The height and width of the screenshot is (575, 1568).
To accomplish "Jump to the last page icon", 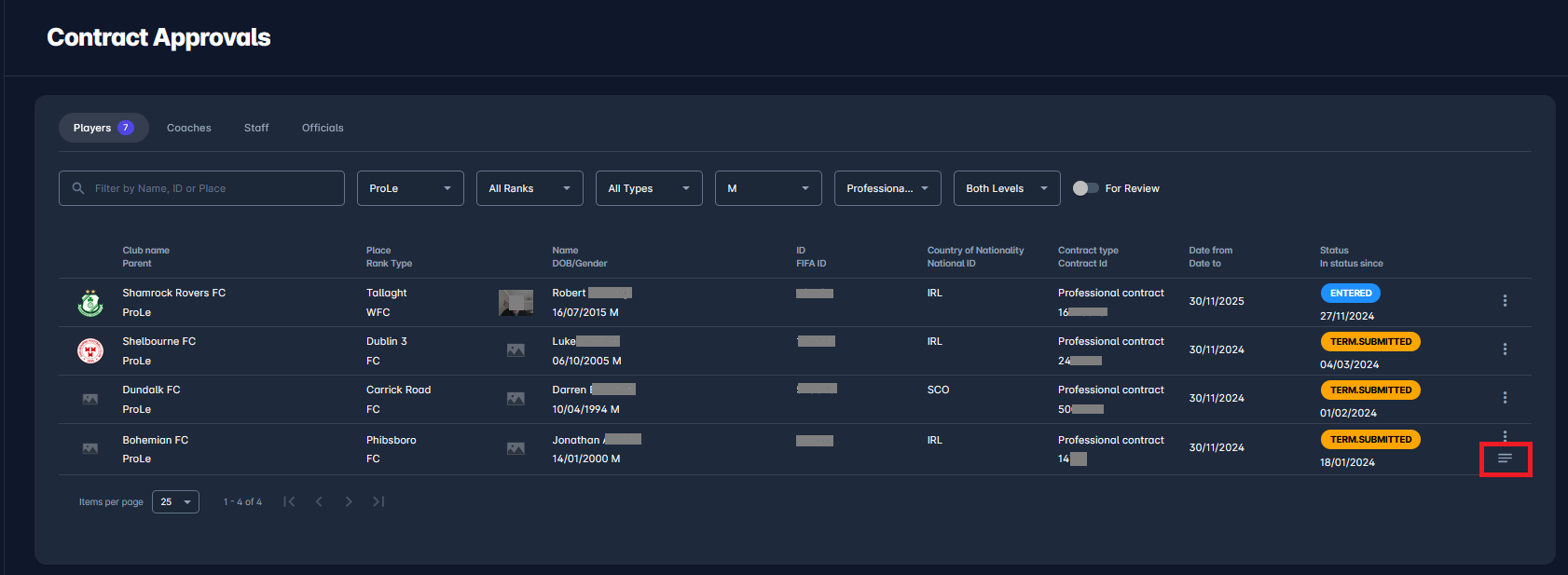I will tap(378, 501).
